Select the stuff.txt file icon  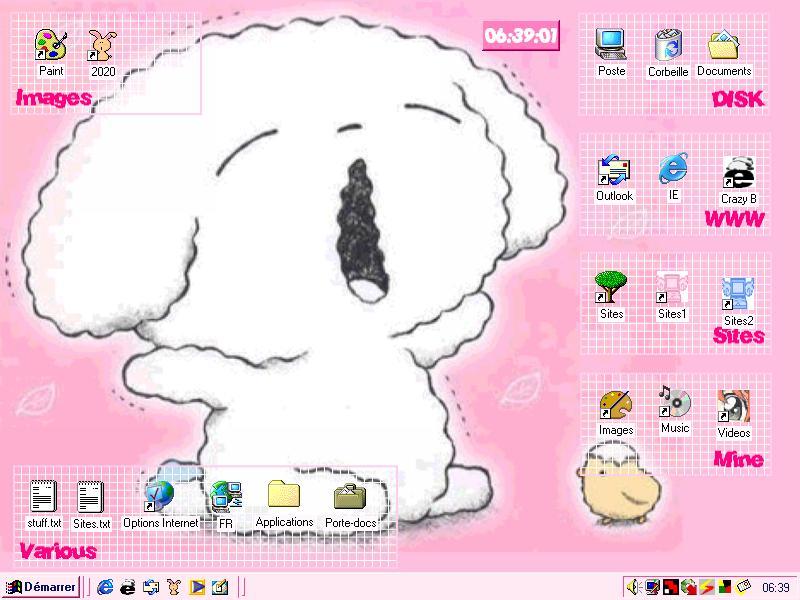[43, 496]
